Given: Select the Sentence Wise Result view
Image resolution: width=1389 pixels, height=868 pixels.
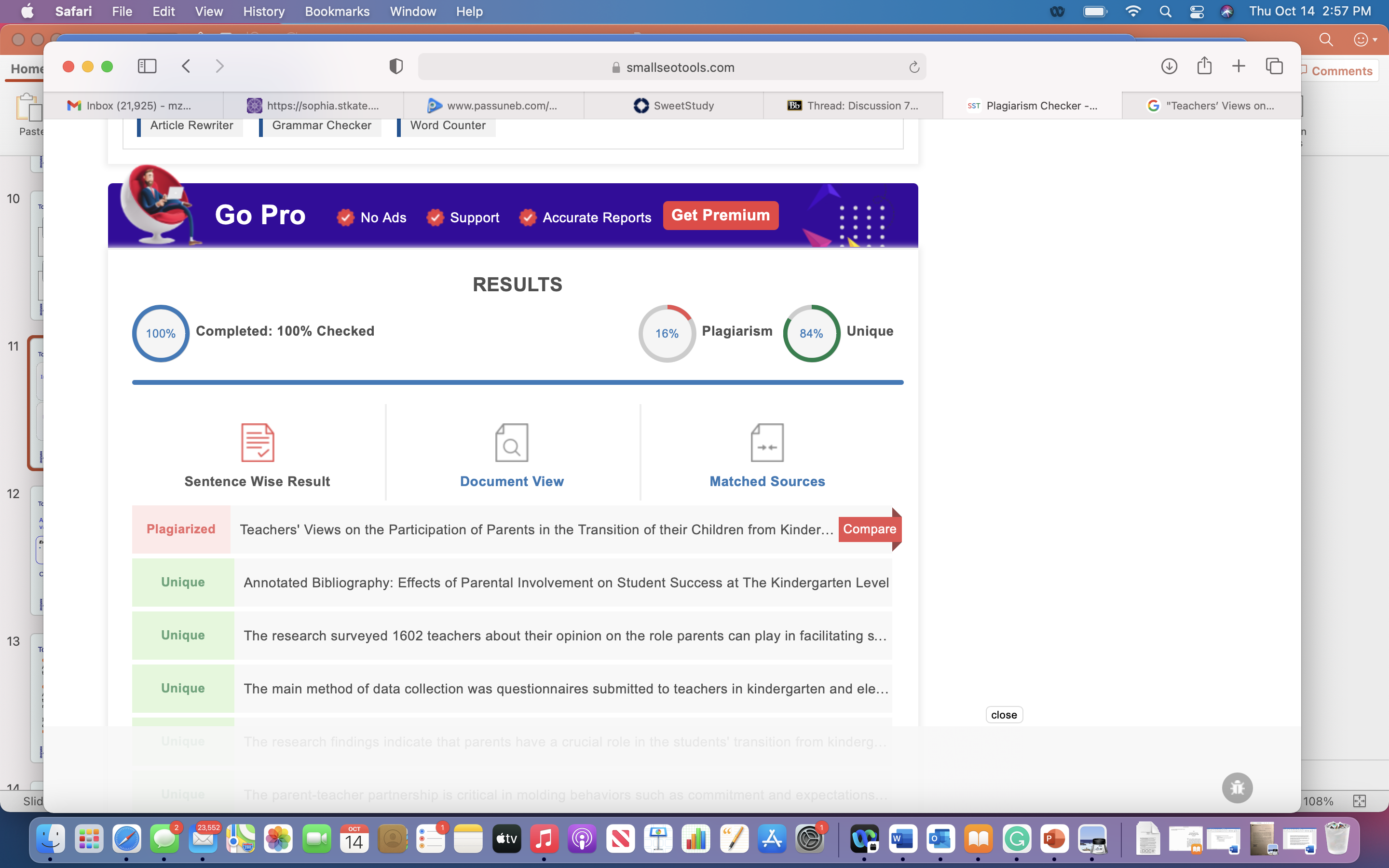Looking at the screenshot, I should 258,455.
